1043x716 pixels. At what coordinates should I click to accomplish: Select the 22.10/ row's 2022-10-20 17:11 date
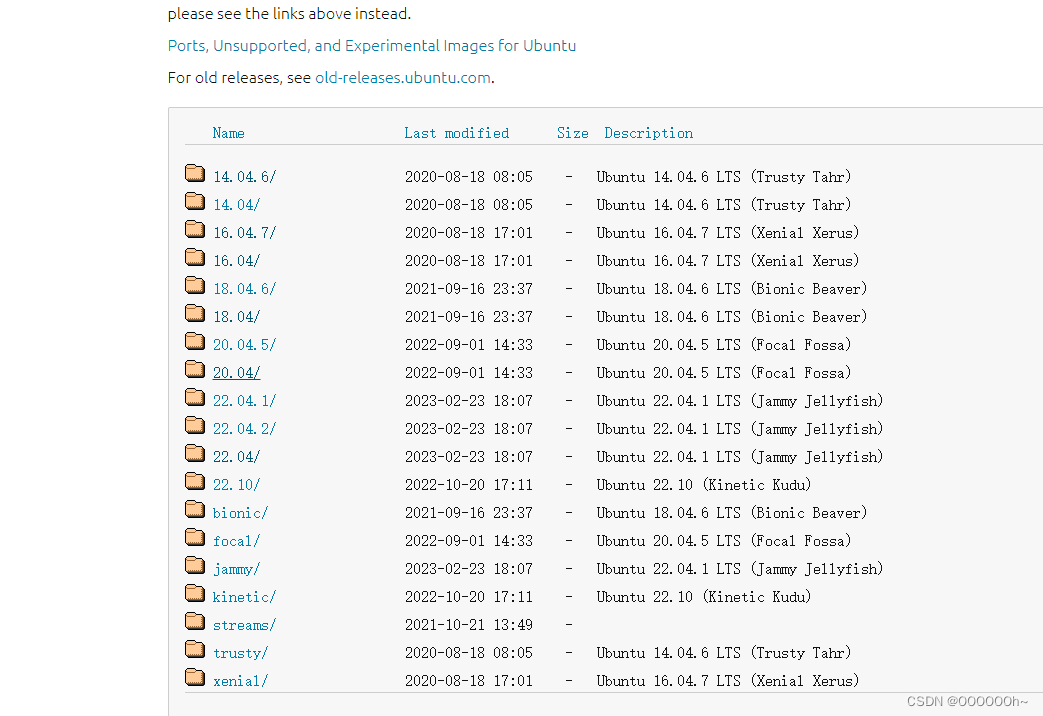pyautogui.click(x=469, y=484)
